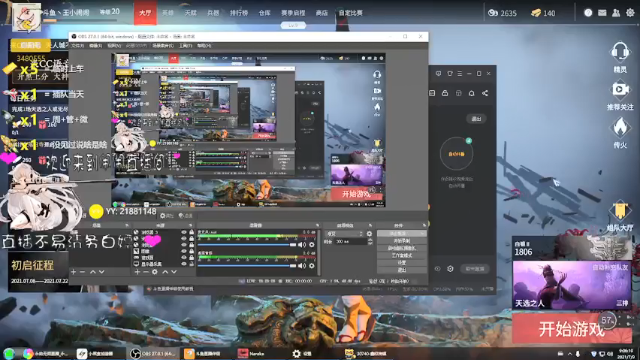Open first OBS mixer channel settings gear
640x360 pixels.
coord(312,244)
